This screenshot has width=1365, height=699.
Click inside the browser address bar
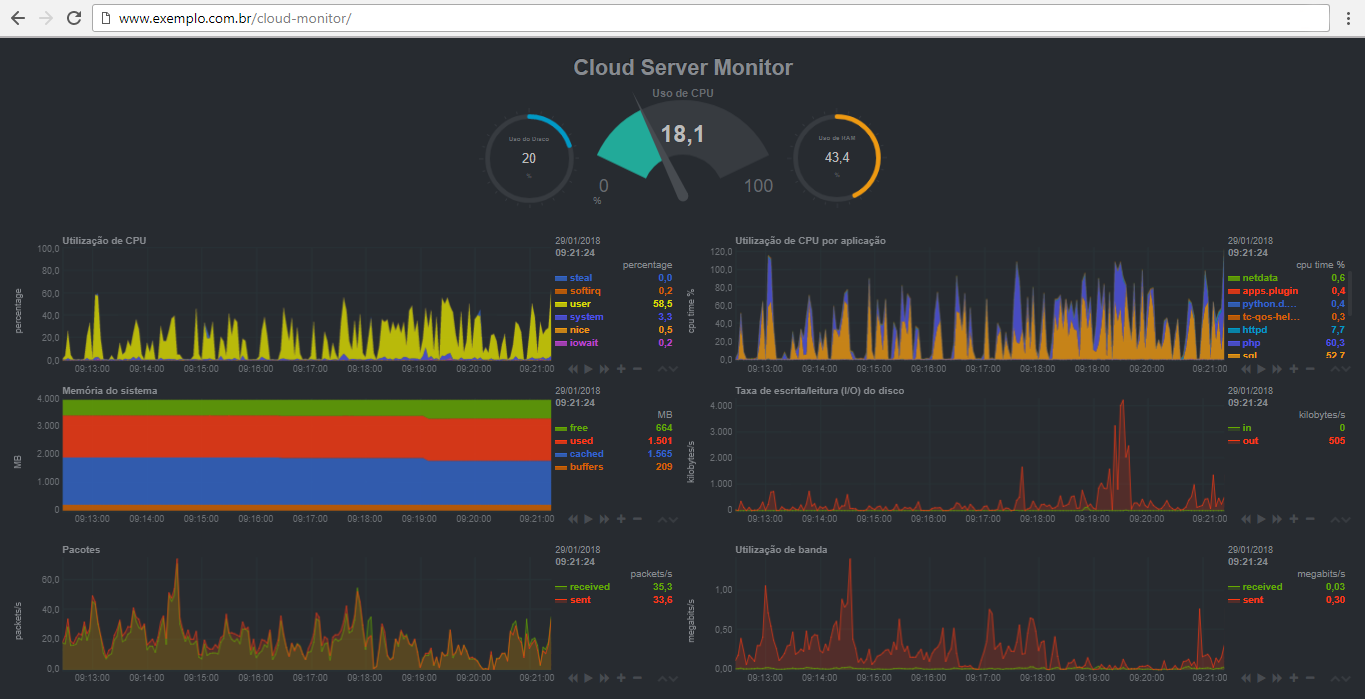[x=300, y=17]
